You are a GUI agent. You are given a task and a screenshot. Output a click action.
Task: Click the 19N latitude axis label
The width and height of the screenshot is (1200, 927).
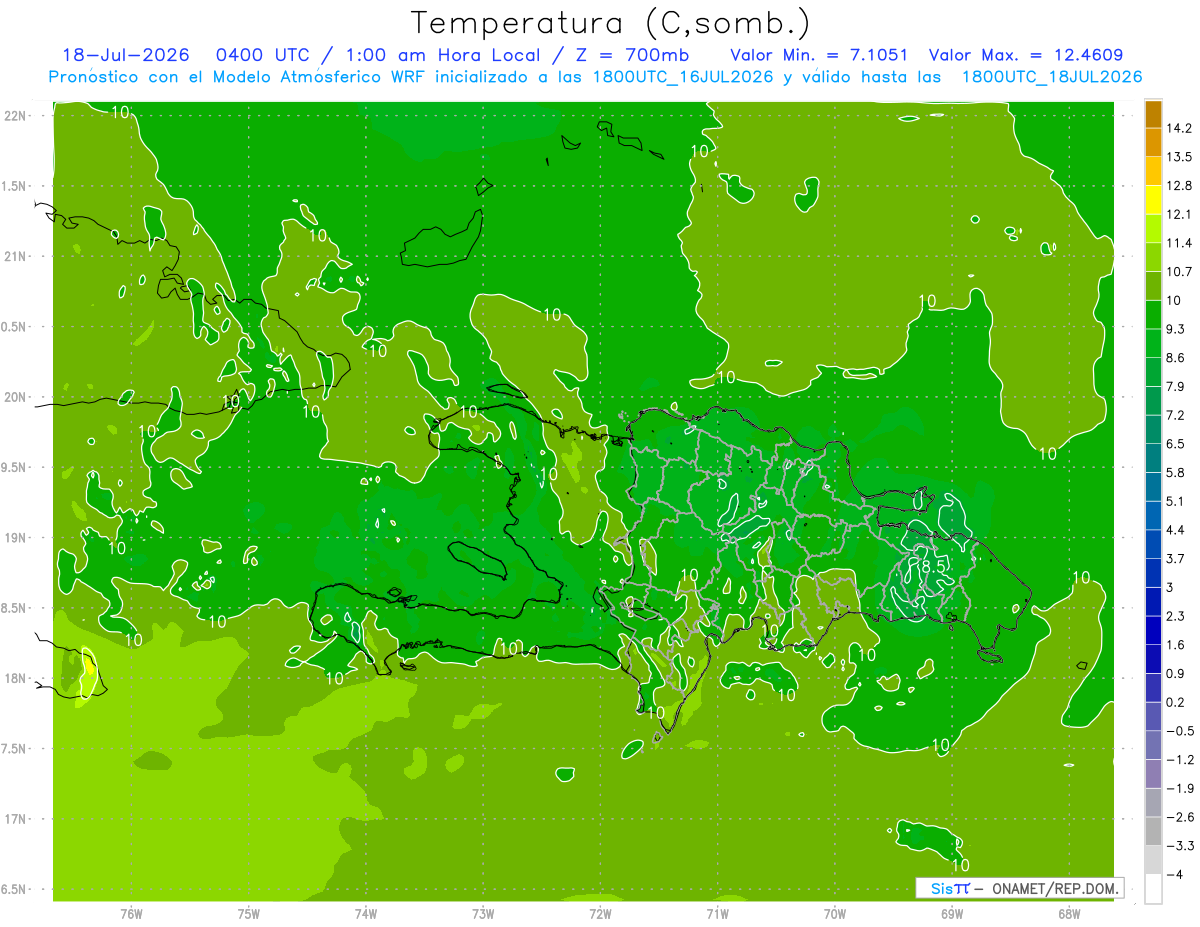(x=14, y=538)
